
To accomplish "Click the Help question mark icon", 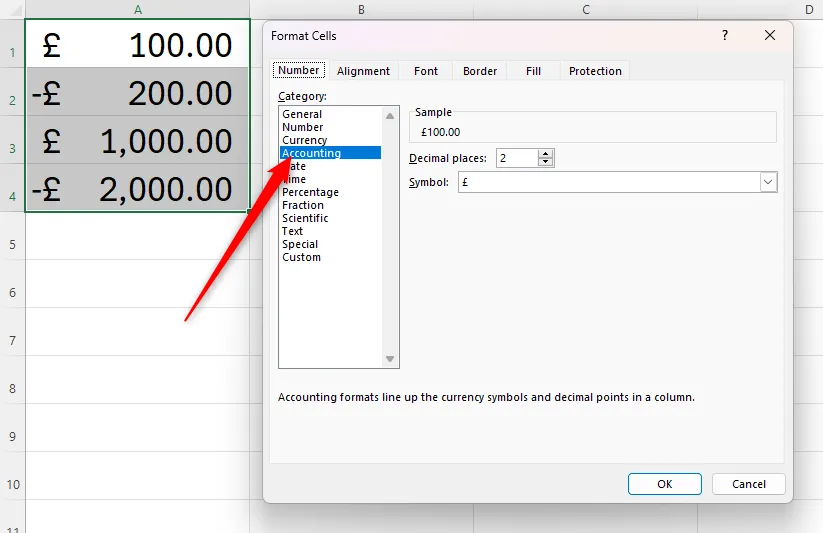I will pyautogui.click(x=725, y=35).
